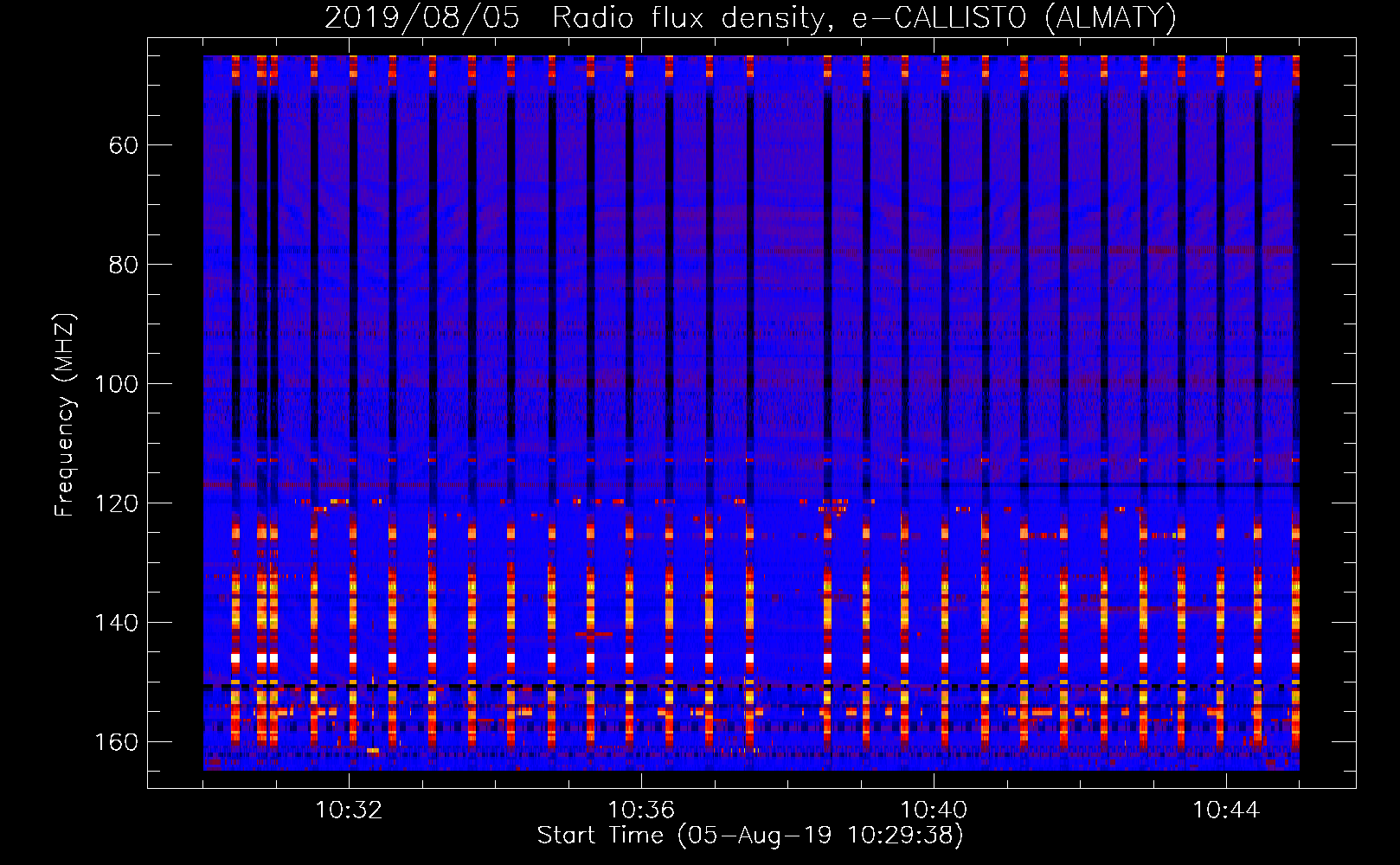Select the 160 frequency tick label
This screenshot has width=1400, height=865.
coord(117,742)
